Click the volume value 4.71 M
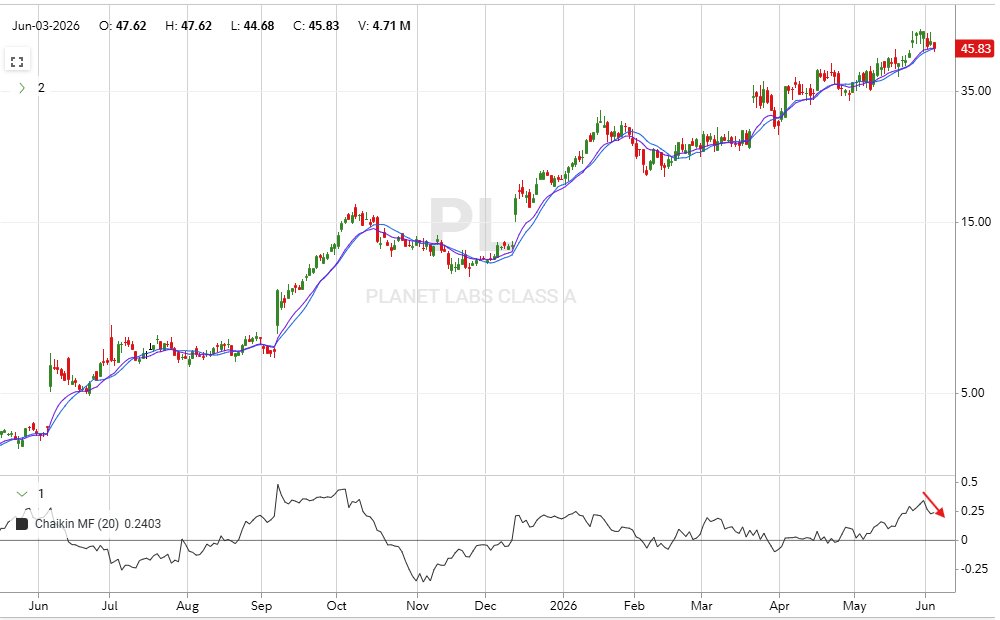 click(392, 26)
